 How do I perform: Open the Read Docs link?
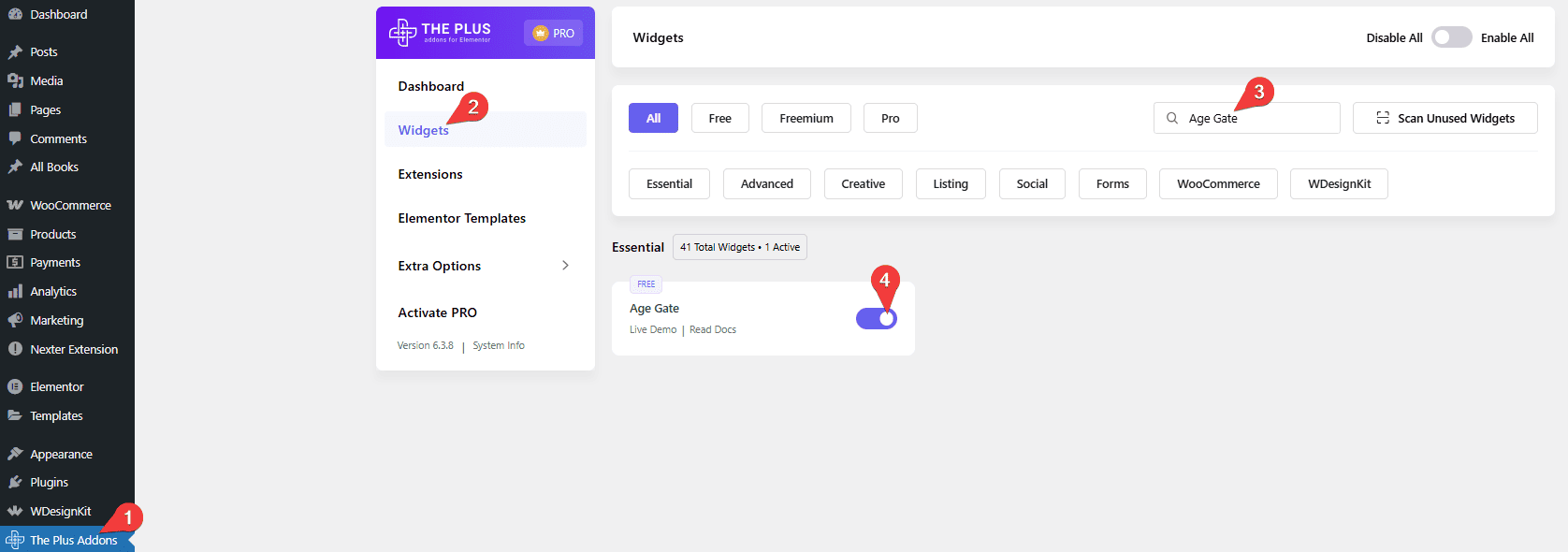713,329
